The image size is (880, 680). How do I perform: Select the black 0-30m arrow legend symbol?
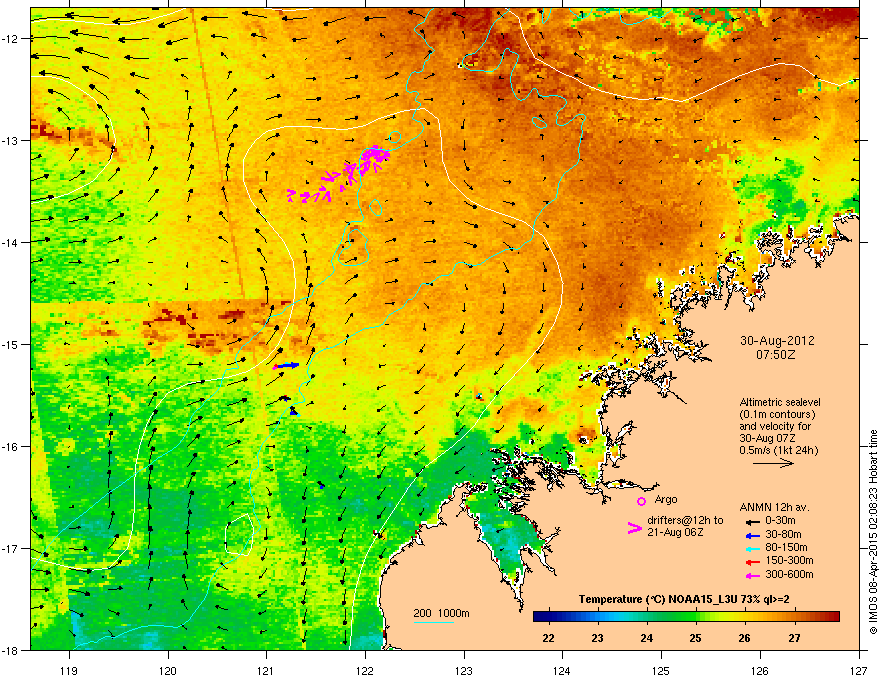click(x=752, y=522)
